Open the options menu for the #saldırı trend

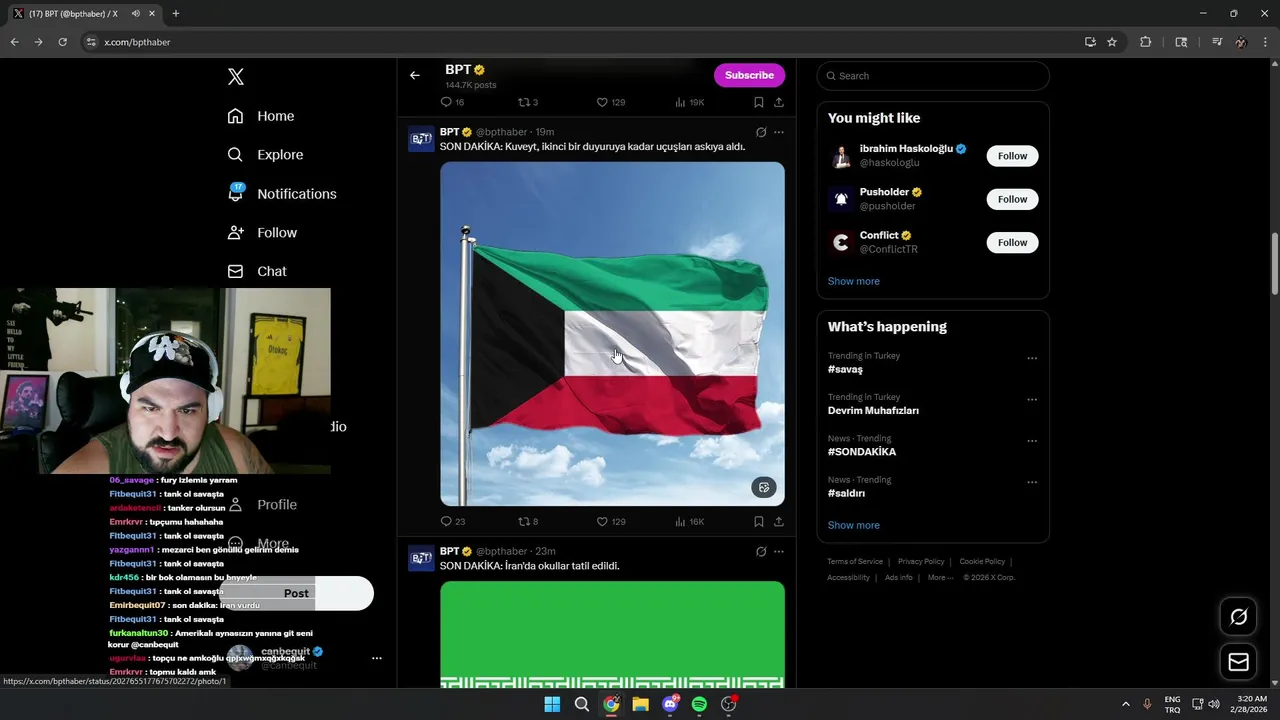point(1032,482)
